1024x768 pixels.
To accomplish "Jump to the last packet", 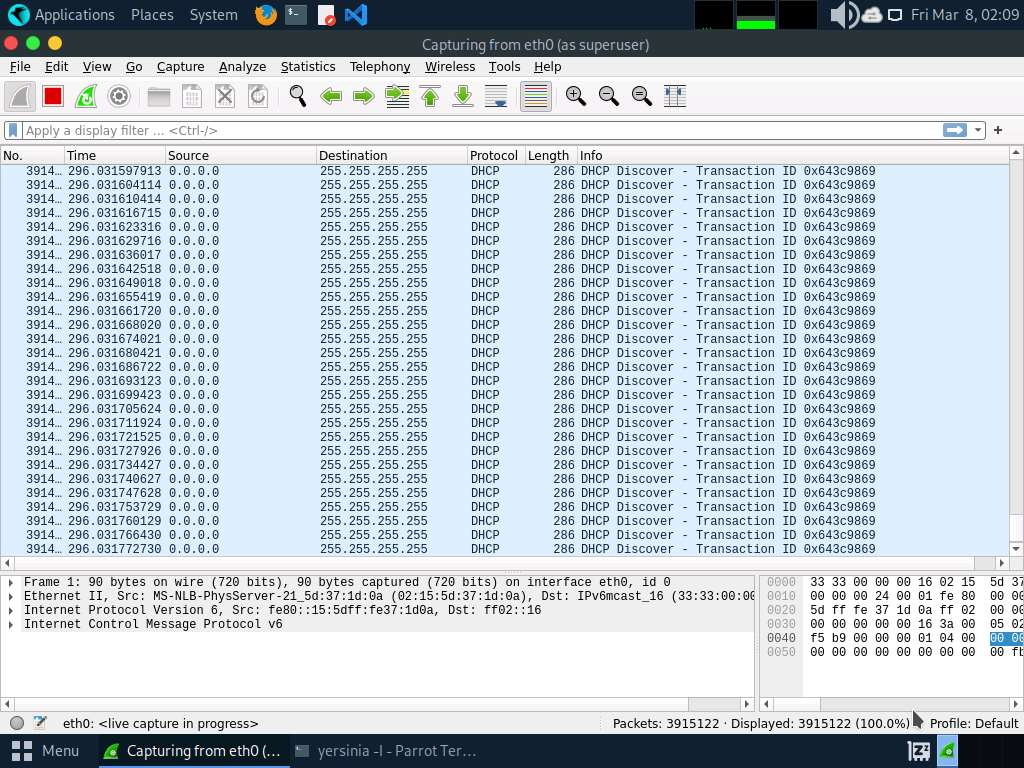I will 463,96.
